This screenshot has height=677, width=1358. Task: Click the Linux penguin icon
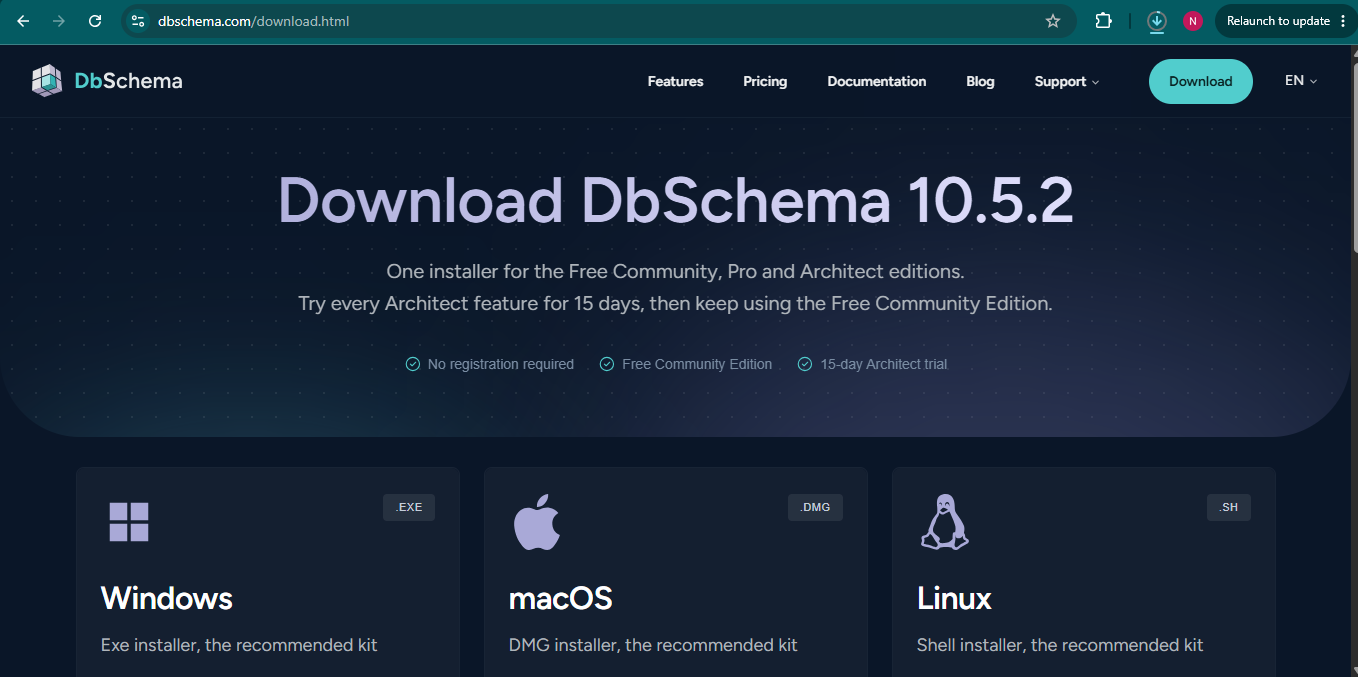coord(945,521)
